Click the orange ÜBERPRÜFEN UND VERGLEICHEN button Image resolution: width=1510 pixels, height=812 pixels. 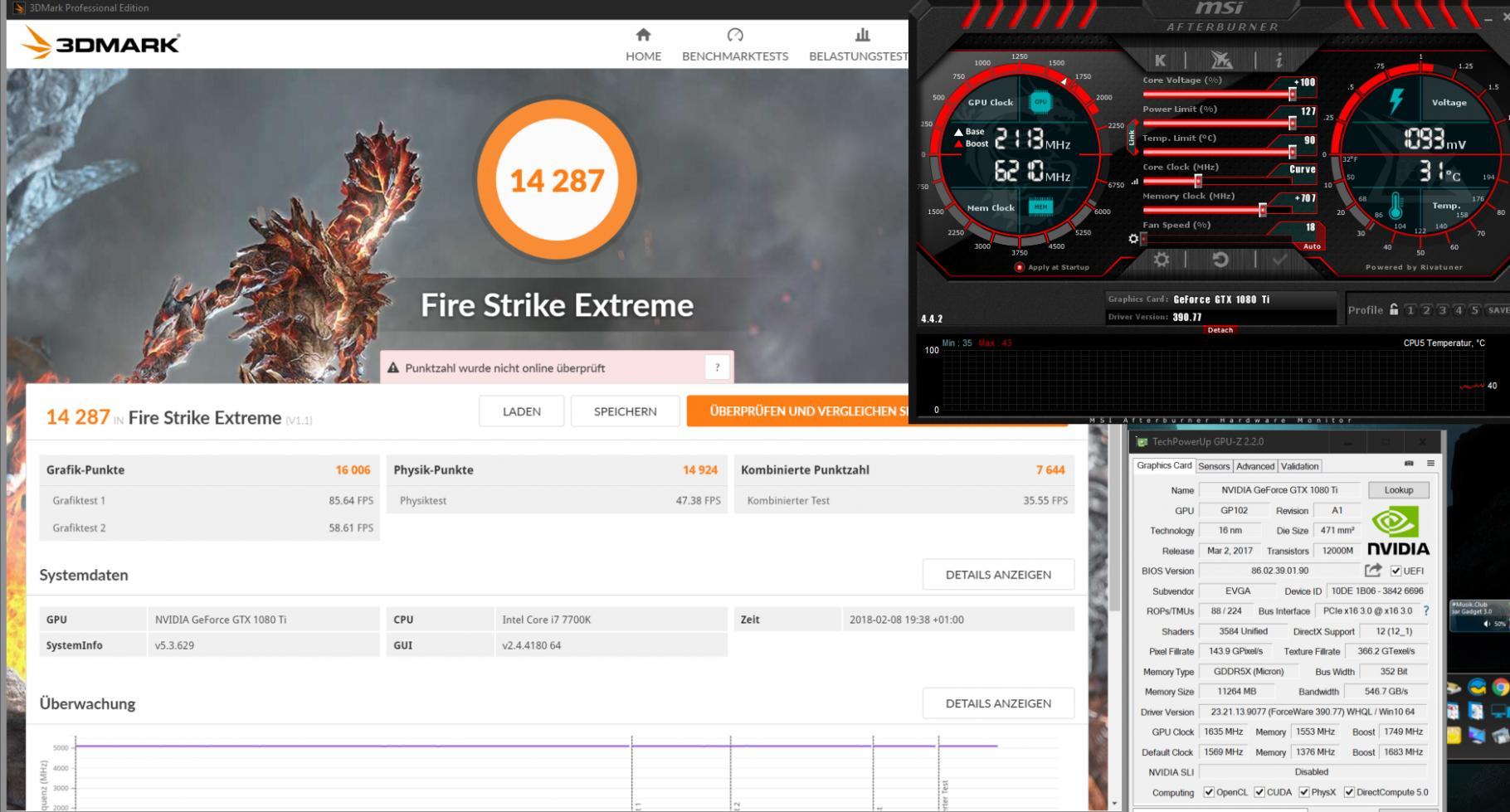point(797,411)
